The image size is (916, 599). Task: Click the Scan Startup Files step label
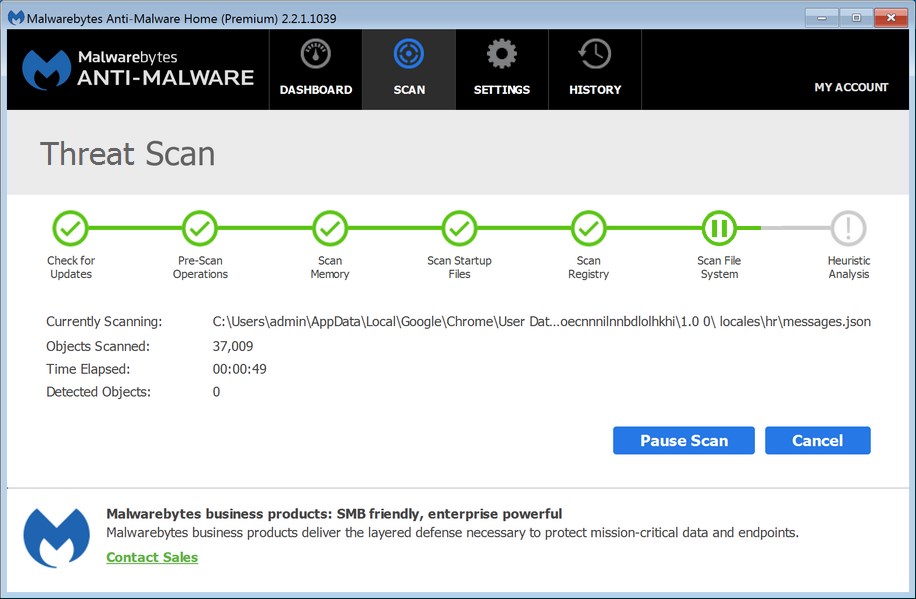click(x=459, y=267)
